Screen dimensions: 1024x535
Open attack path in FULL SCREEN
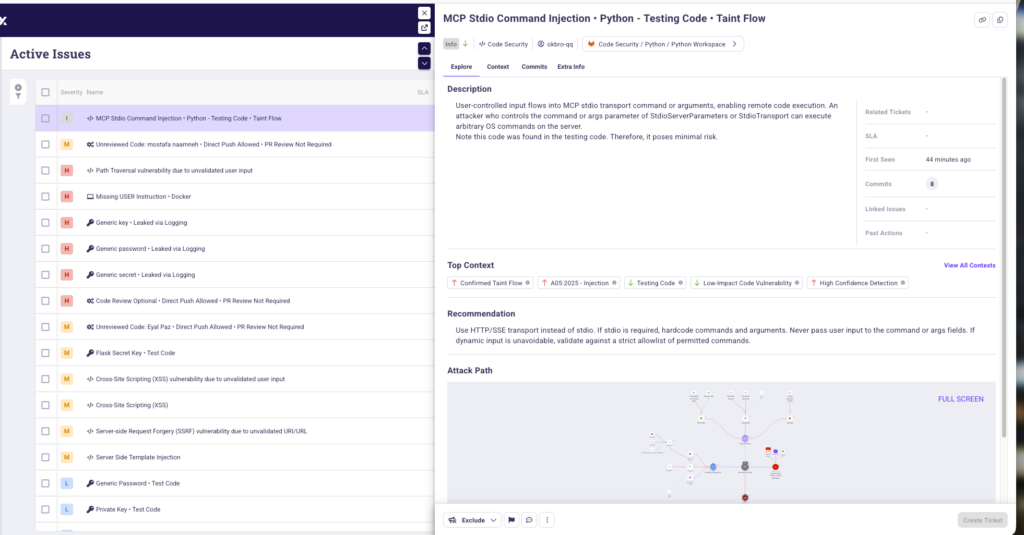(x=960, y=399)
